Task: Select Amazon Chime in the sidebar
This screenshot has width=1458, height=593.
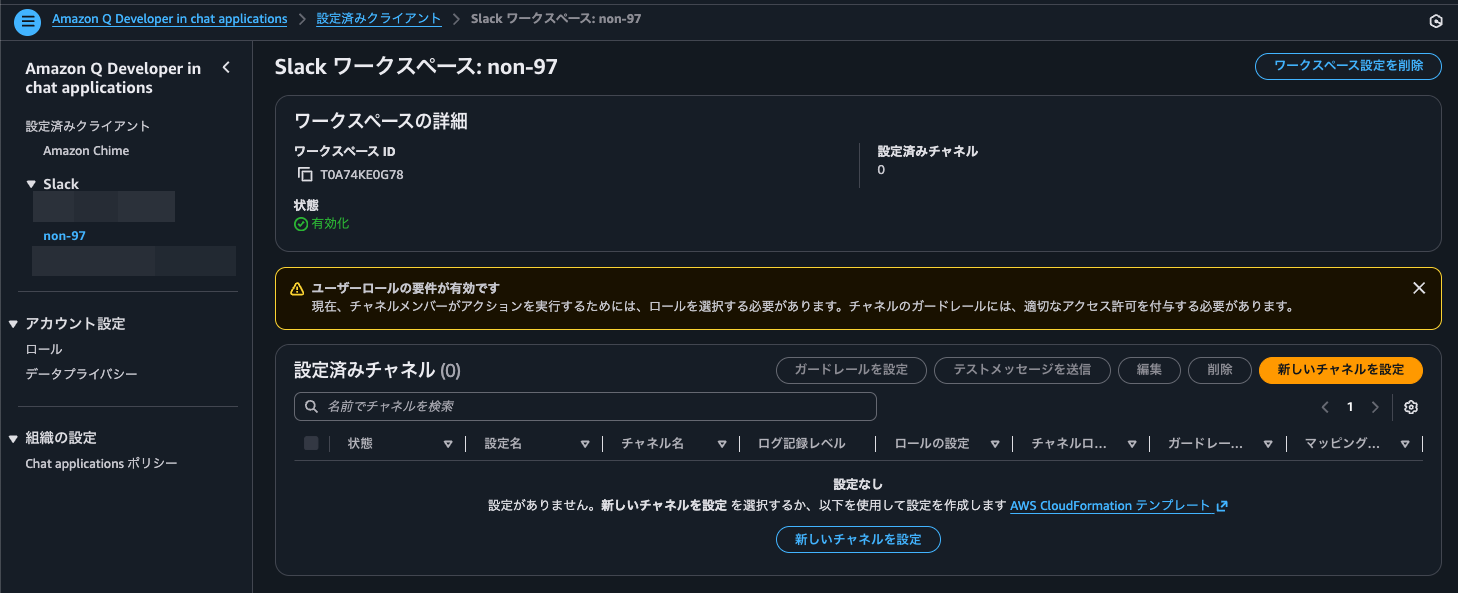Action: 84,150
